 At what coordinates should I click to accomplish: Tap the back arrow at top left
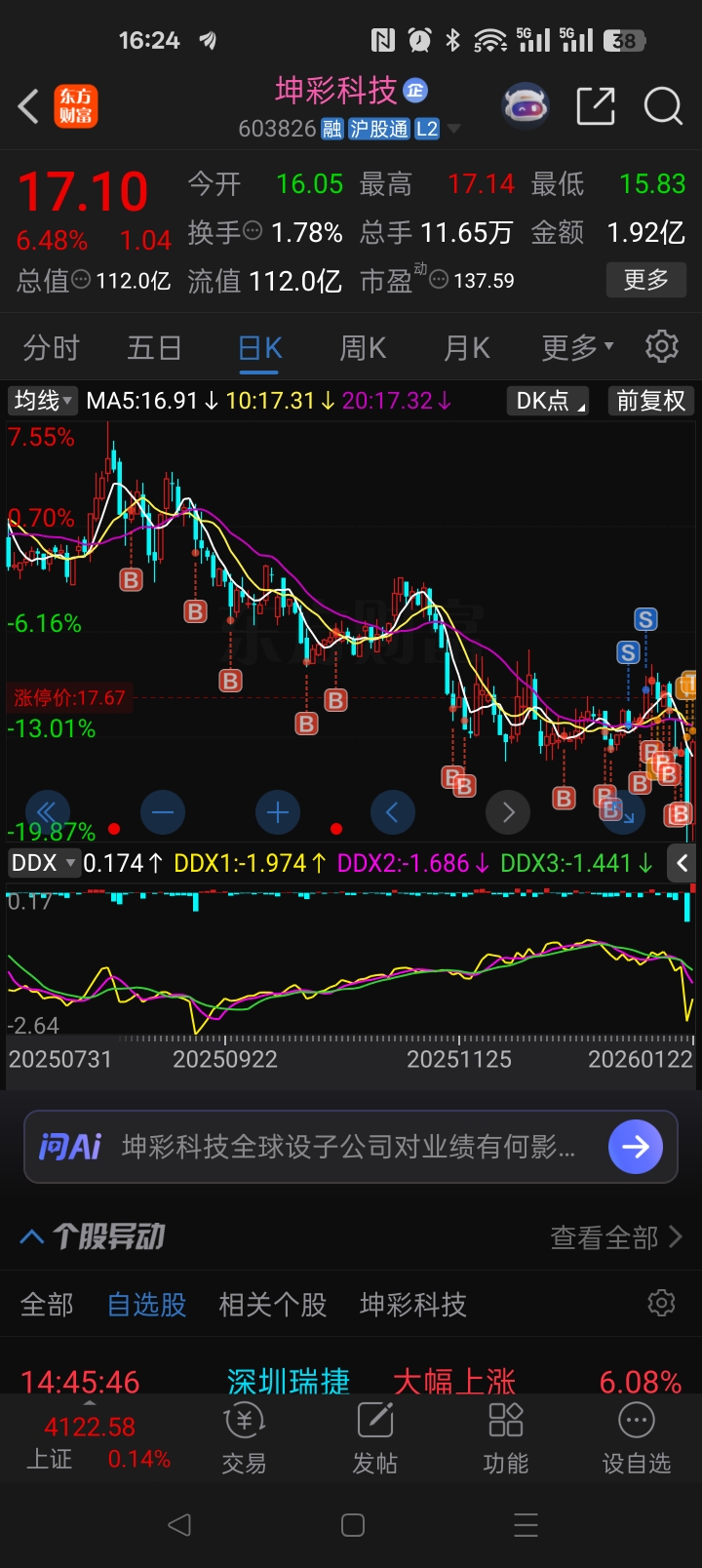pyautogui.click(x=29, y=106)
